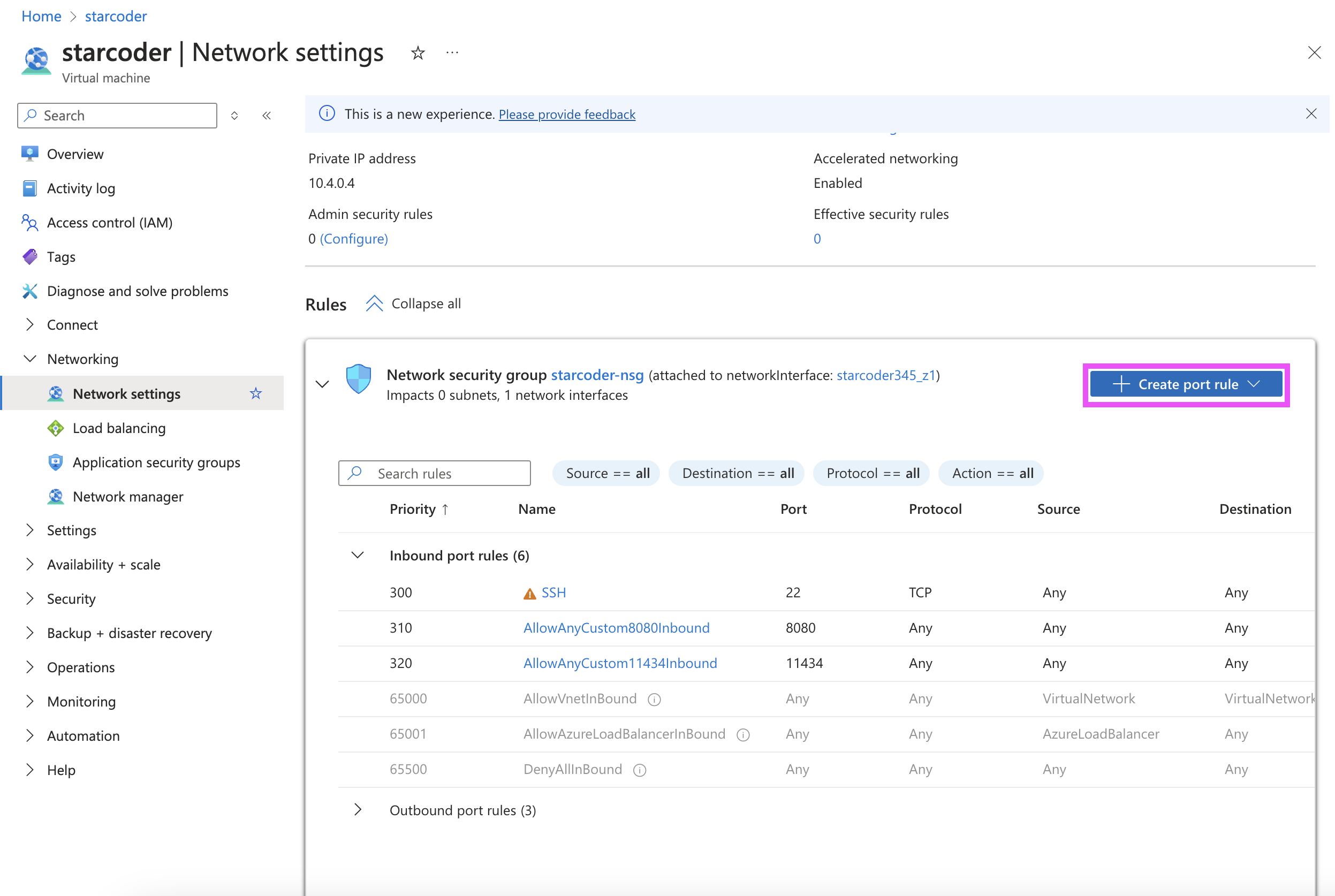The image size is (1335, 896).
Task: Click the info icon beside AllowAzureLoadBalancerInBound
Action: 742,735
